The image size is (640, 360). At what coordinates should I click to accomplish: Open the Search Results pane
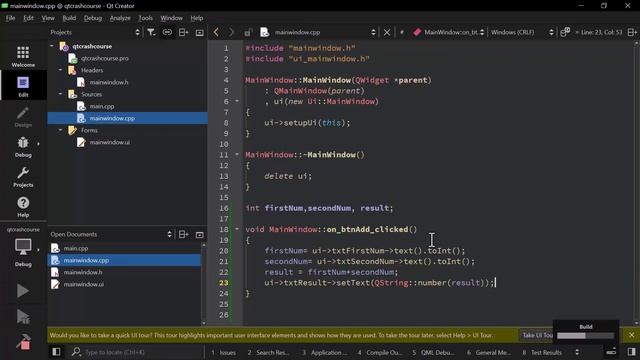point(268,352)
